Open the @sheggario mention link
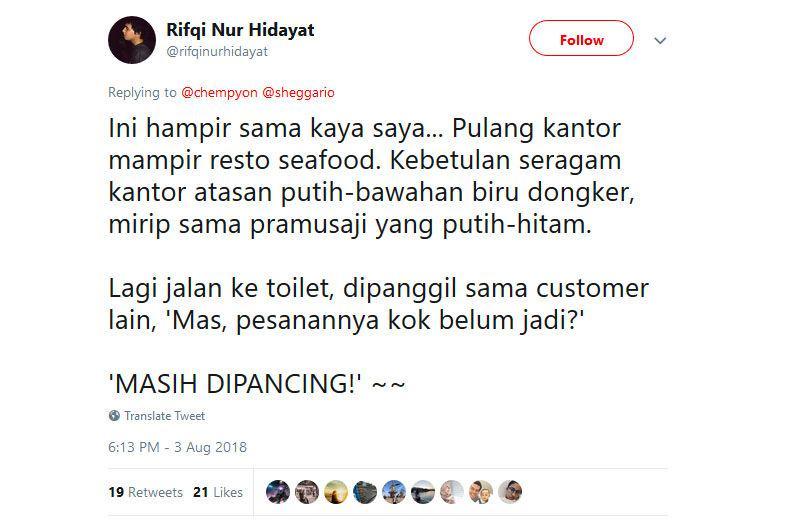The height and width of the screenshot is (524, 790). (x=298, y=93)
